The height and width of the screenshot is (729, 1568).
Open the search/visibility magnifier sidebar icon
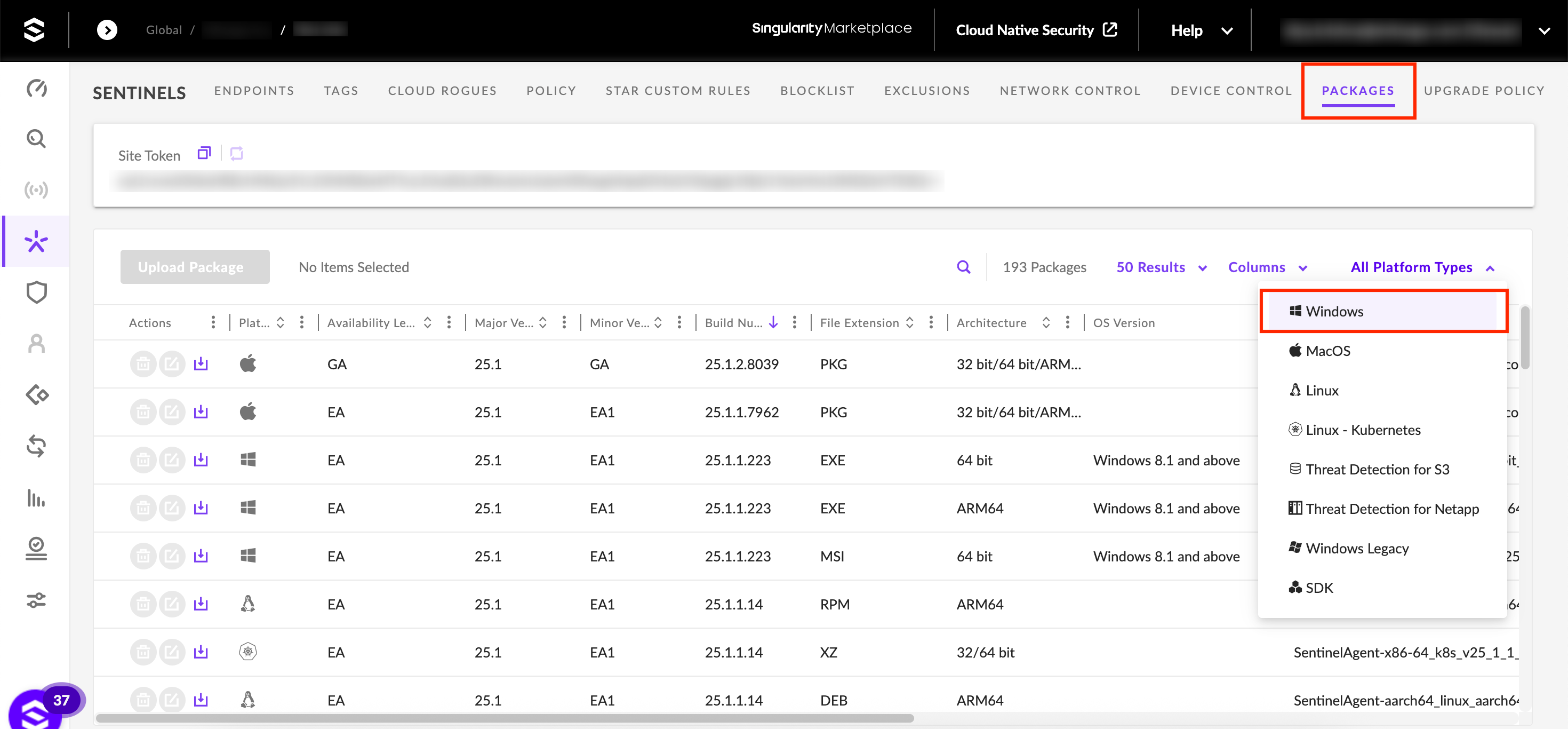tap(36, 139)
